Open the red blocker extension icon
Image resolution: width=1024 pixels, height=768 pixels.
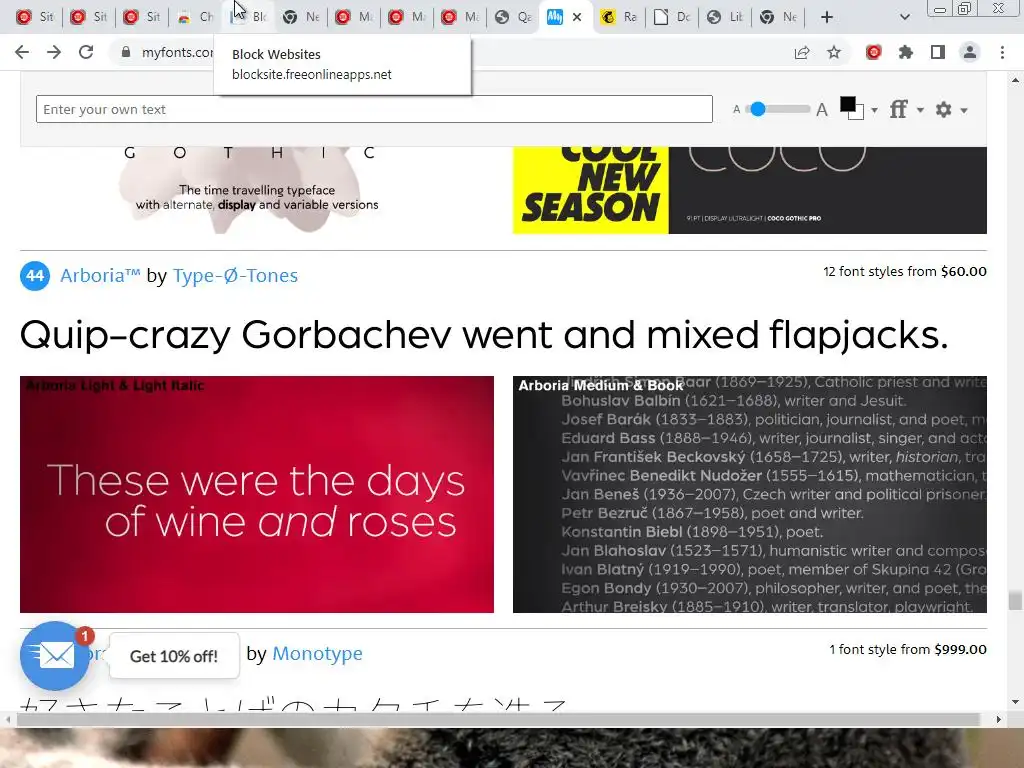coord(874,52)
